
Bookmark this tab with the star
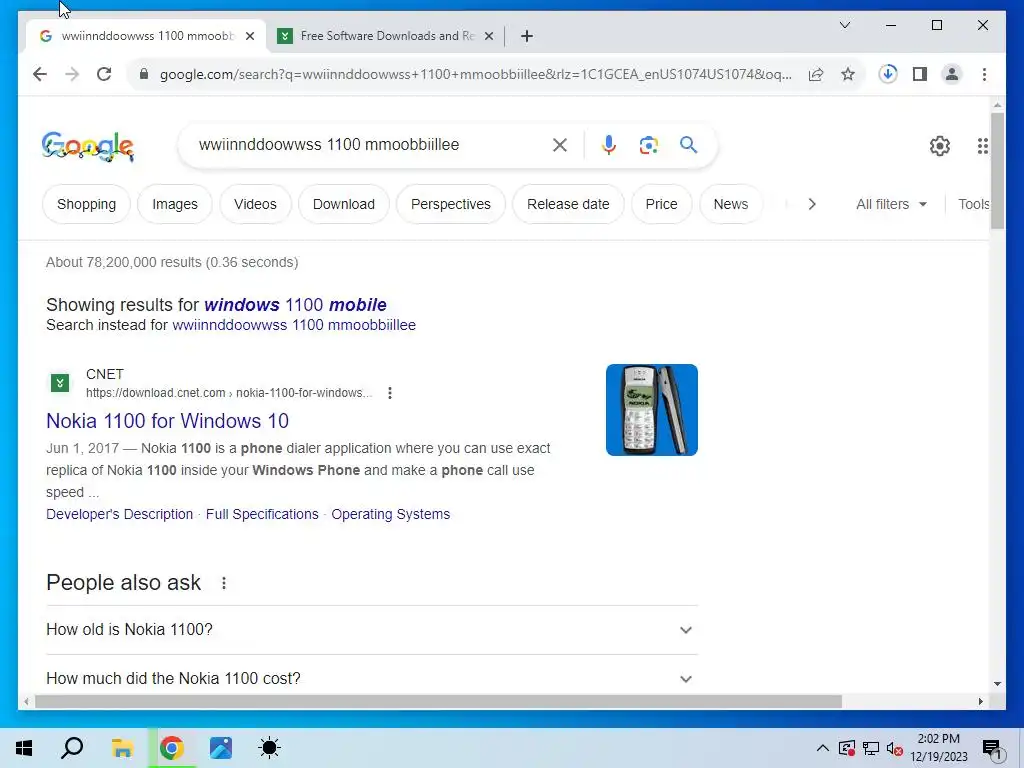(x=848, y=74)
